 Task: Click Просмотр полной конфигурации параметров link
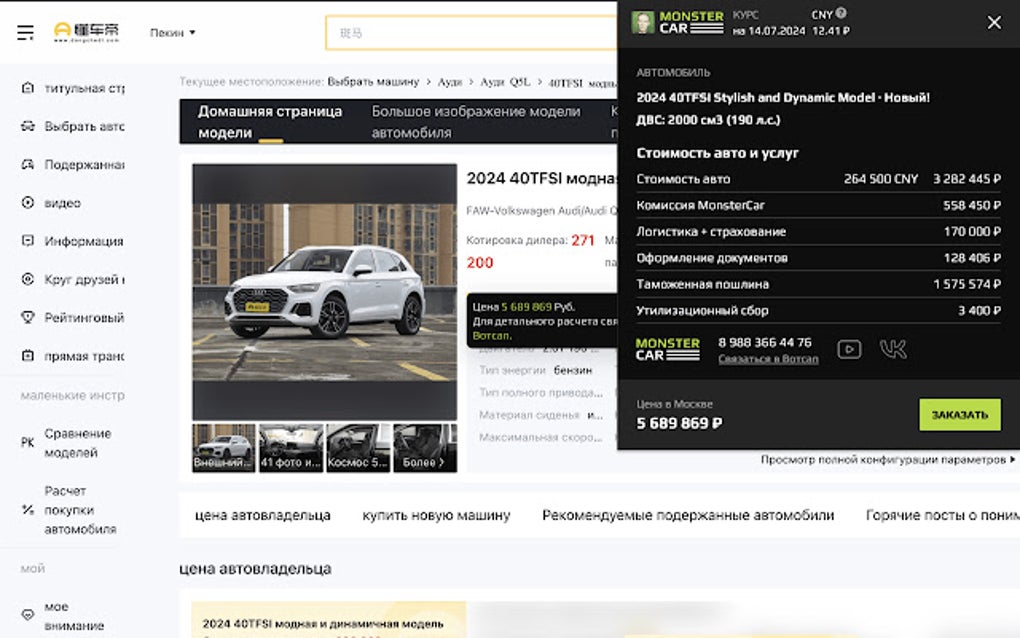coord(887,460)
